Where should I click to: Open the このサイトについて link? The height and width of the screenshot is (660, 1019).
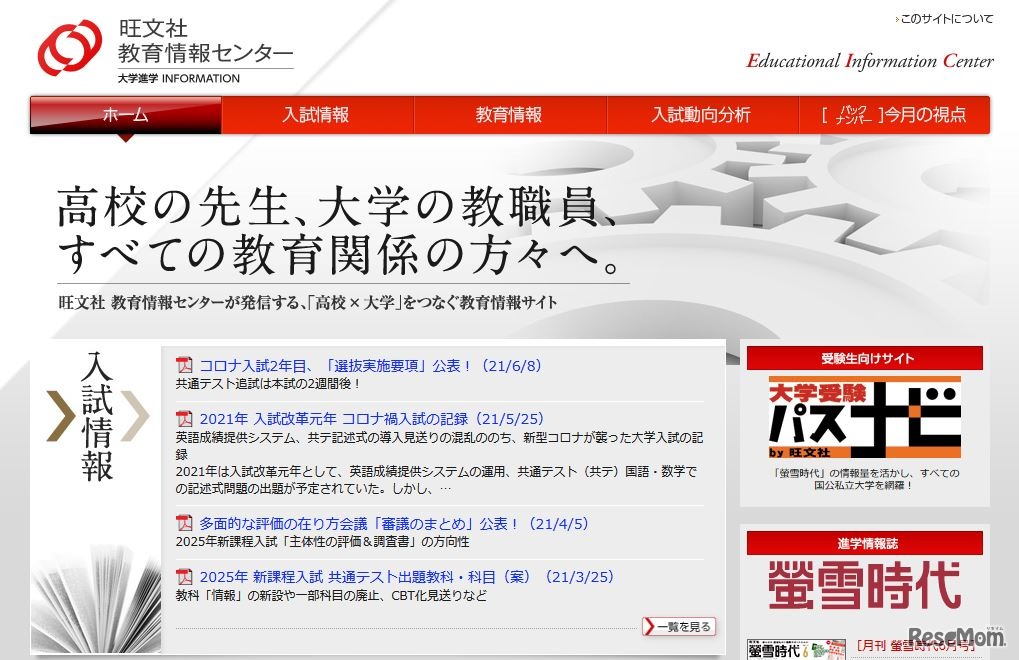pos(946,19)
